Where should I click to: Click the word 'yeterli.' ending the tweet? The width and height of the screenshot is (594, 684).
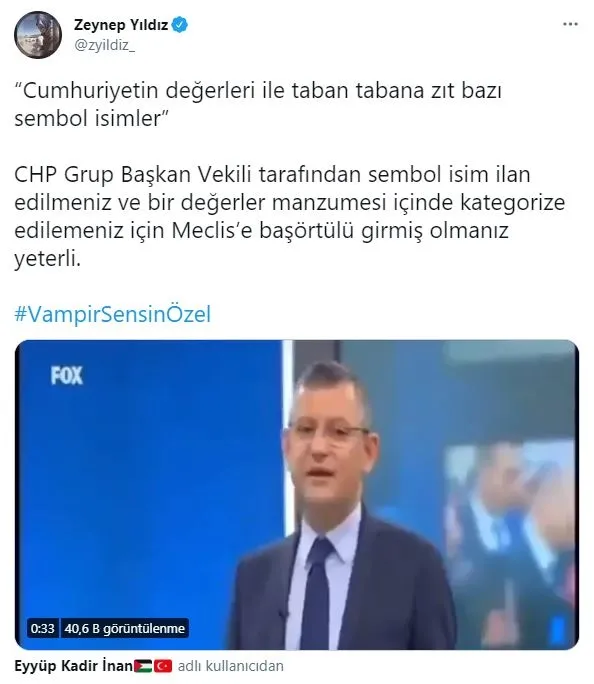[48, 259]
